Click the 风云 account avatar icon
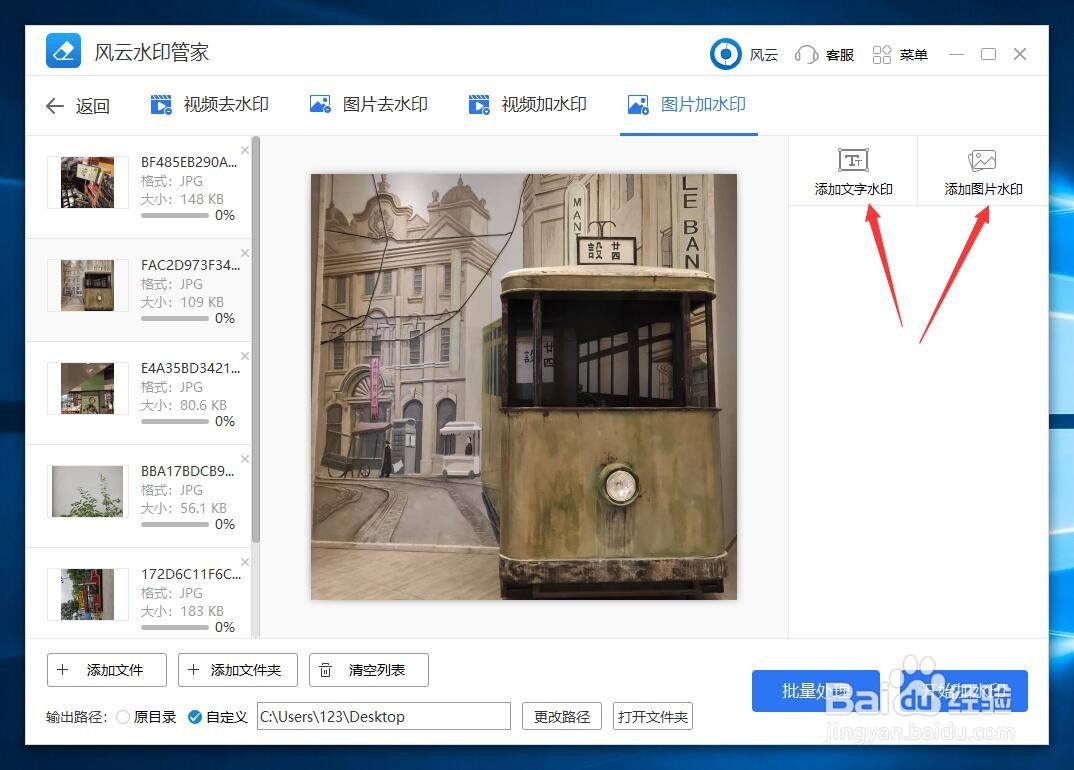 pyautogui.click(x=725, y=54)
